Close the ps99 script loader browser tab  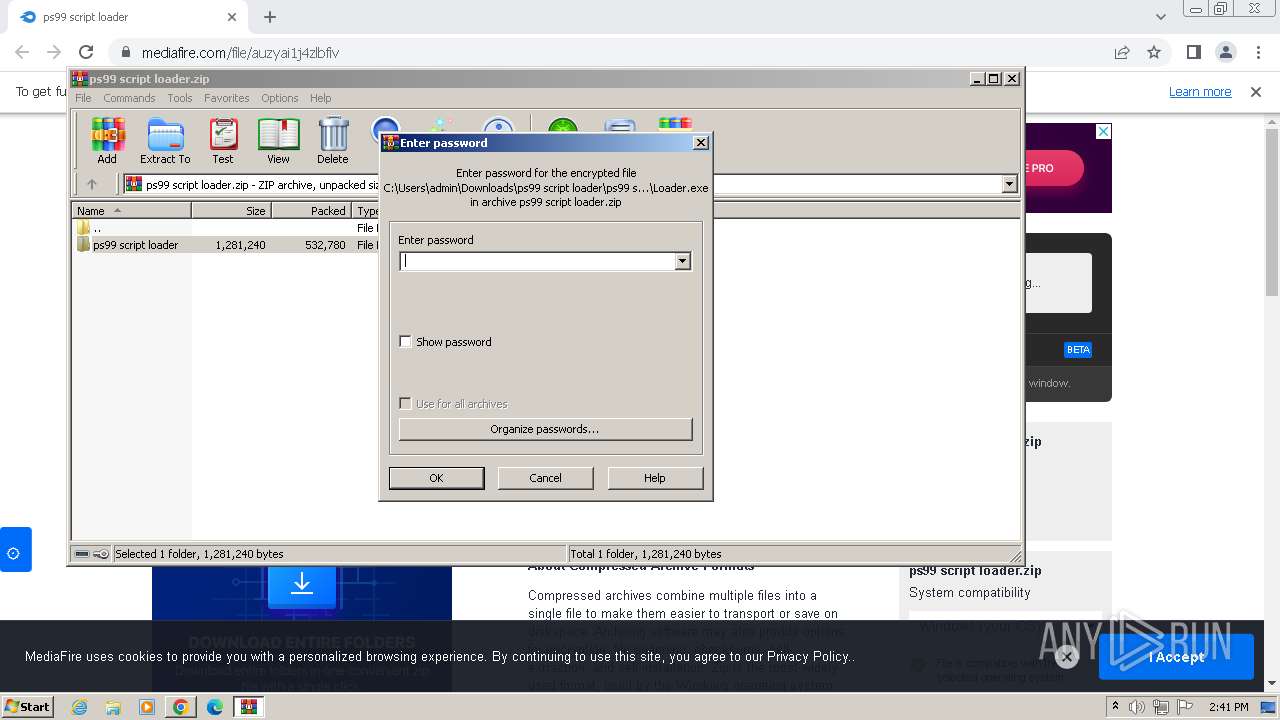coord(232,17)
